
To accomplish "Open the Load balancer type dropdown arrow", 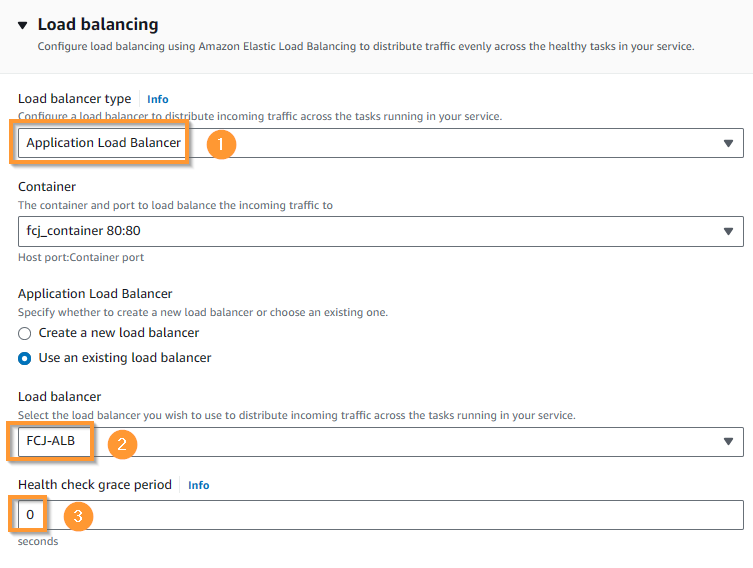I will [x=728, y=143].
